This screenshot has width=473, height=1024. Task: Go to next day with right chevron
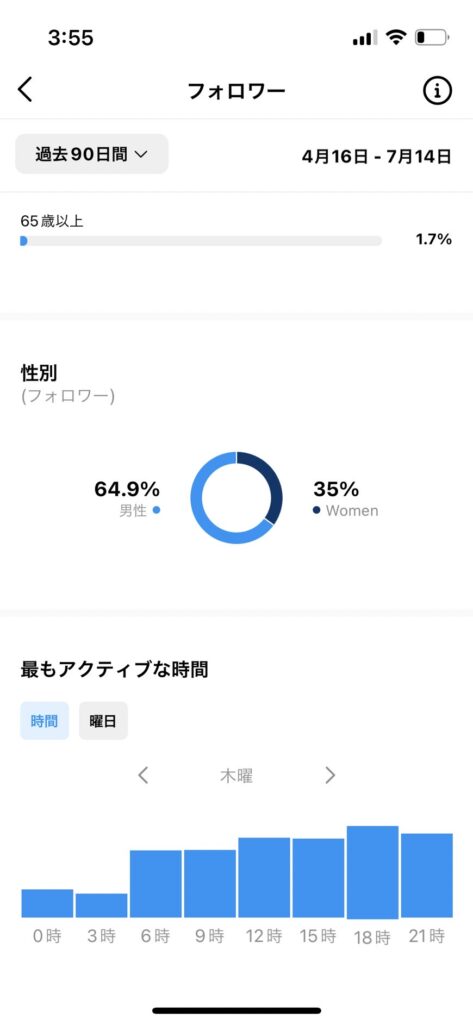pyautogui.click(x=330, y=775)
